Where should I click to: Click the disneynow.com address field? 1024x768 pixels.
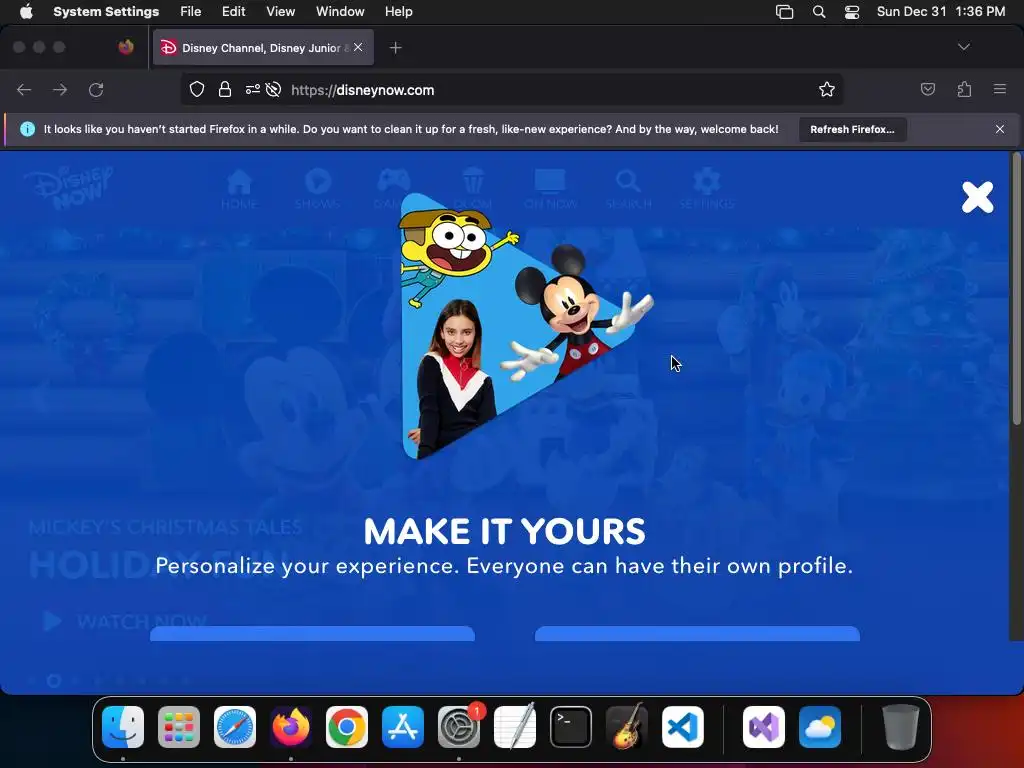(x=512, y=90)
